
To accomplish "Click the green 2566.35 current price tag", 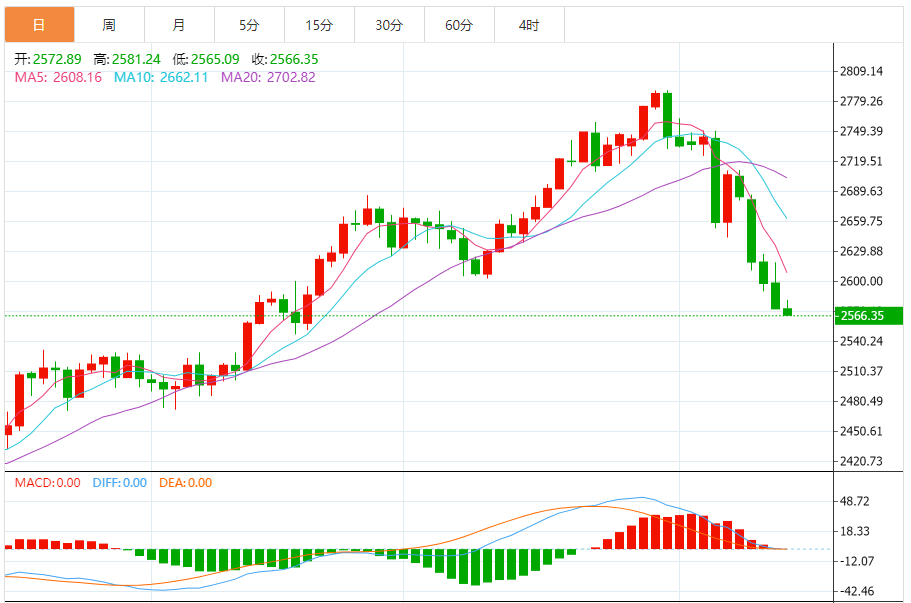I will tap(869, 315).
